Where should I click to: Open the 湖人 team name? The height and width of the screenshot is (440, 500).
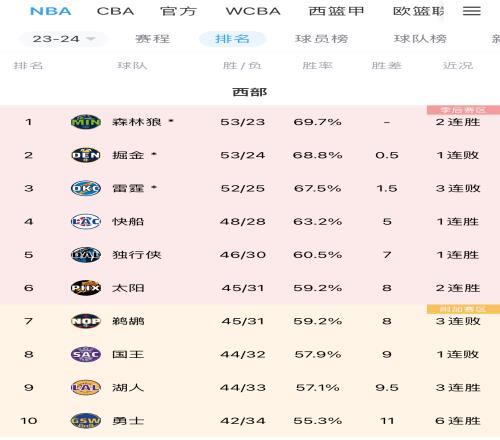pyautogui.click(x=128, y=388)
